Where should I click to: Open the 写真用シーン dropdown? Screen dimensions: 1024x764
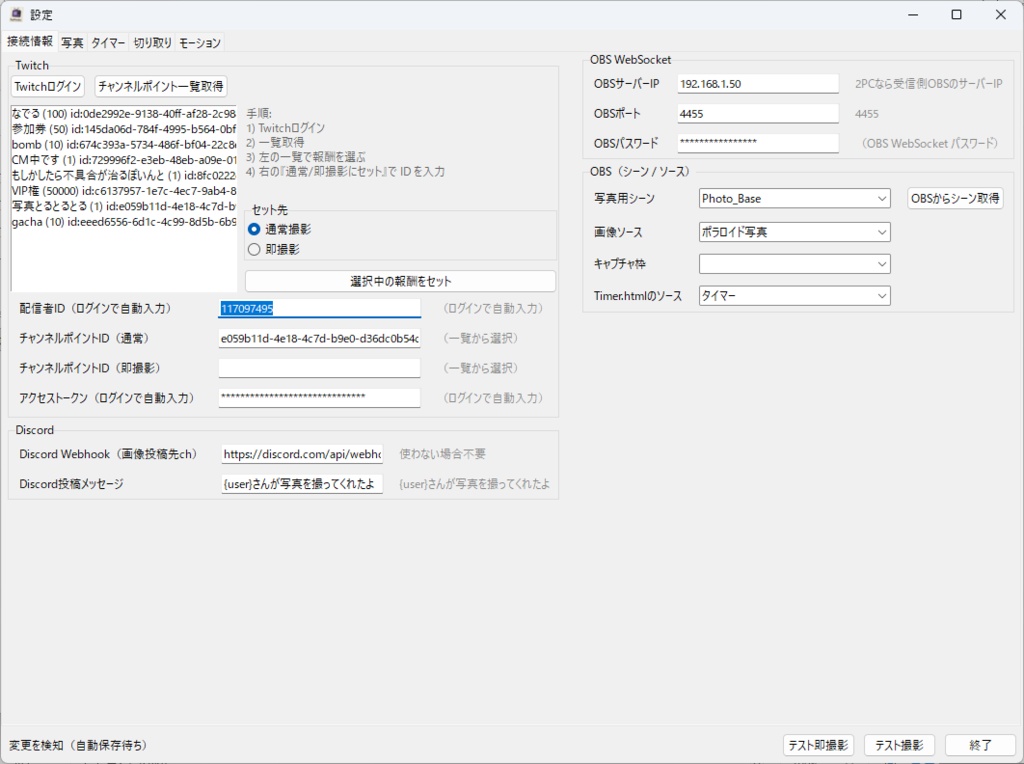(x=795, y=199)
